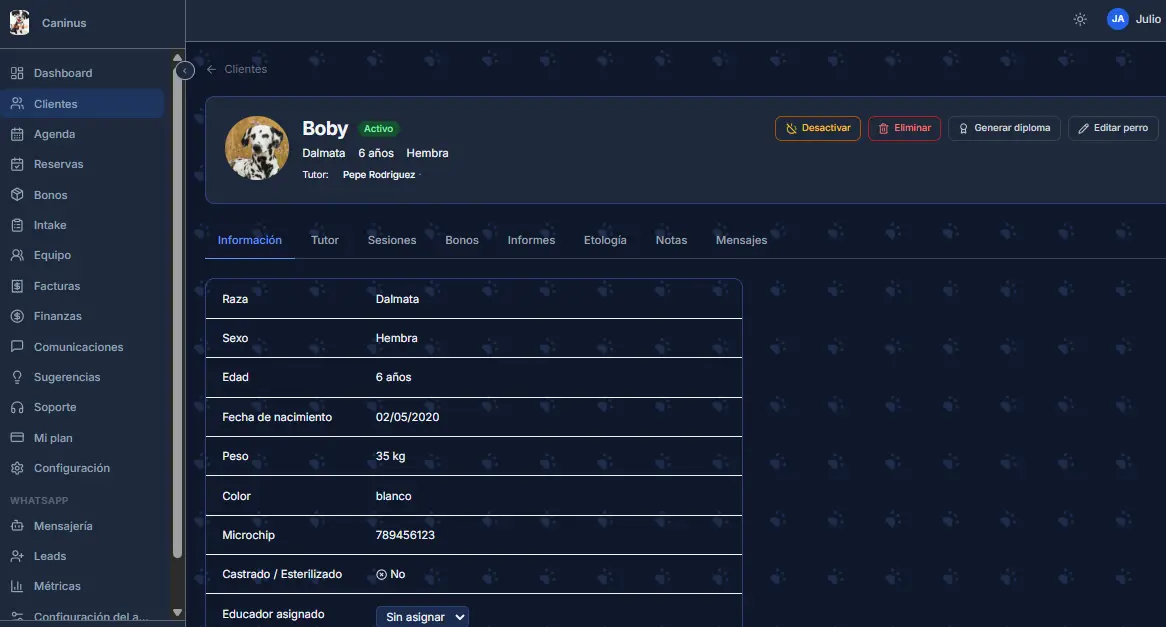Click the Configuración gear icon
This screenshot has width=1166, height=627.
(17, 468)
